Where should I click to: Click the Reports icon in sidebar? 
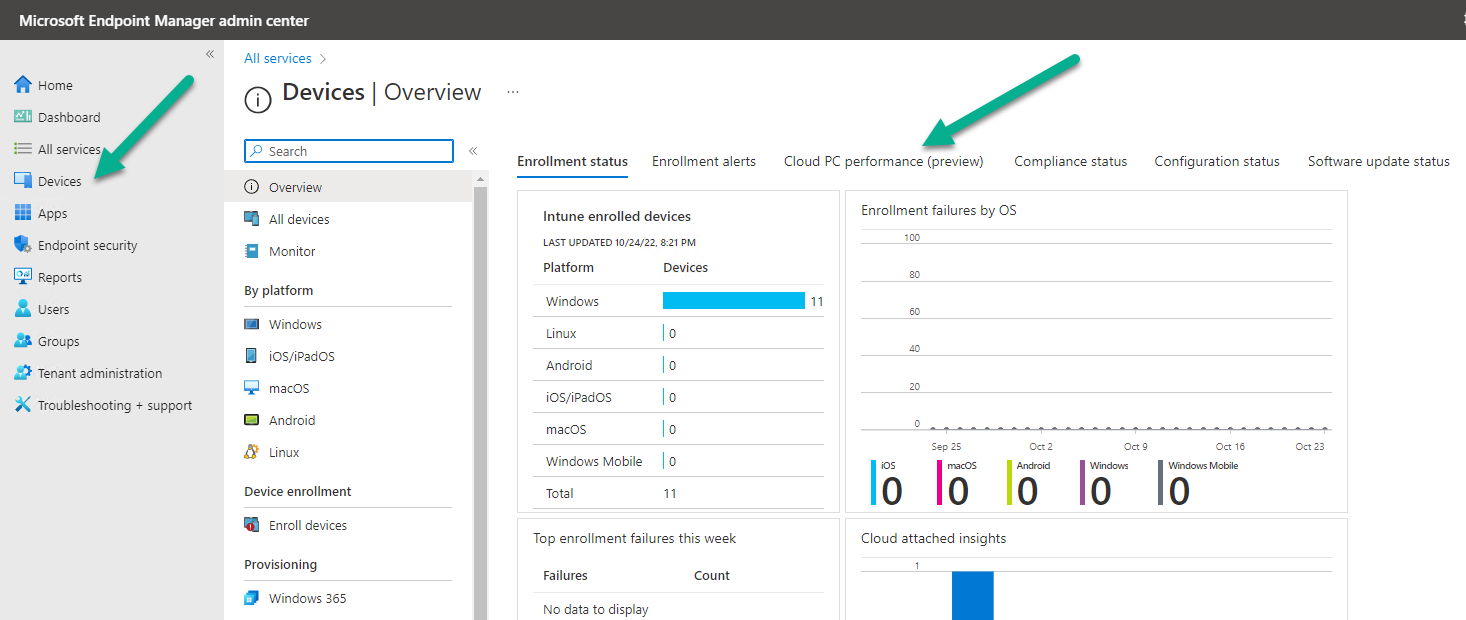pyautogui.click(x=23, y=277)
